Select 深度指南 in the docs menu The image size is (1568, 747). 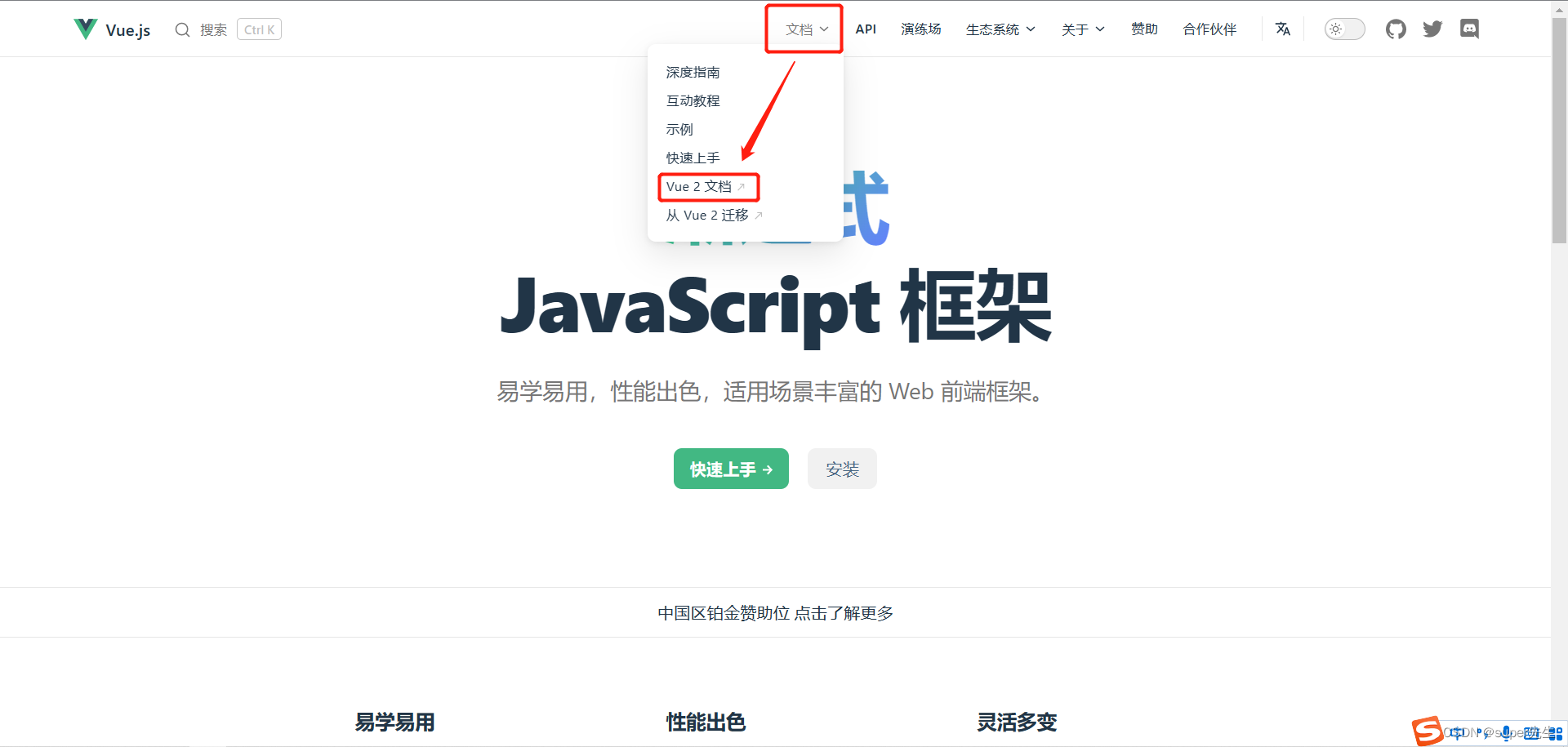click(693, 73)
